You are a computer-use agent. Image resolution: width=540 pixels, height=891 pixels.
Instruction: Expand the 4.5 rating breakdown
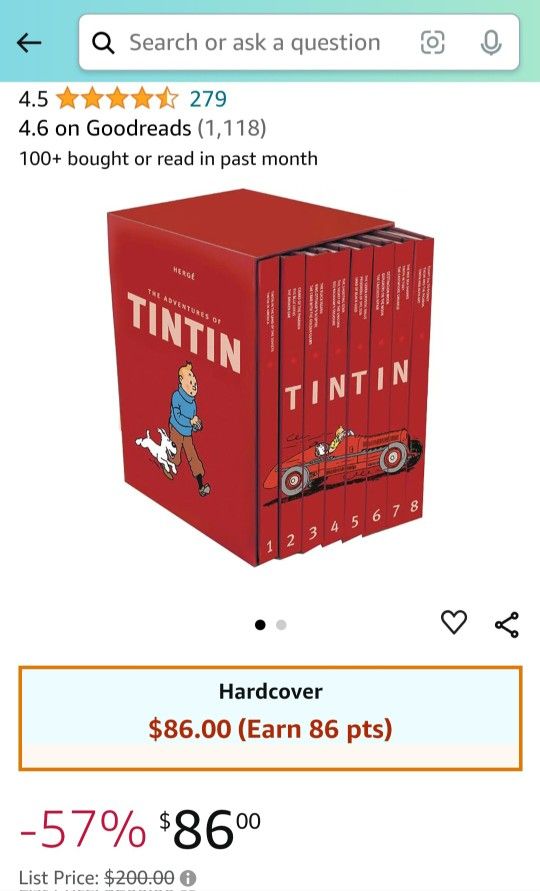click(34, 99)
